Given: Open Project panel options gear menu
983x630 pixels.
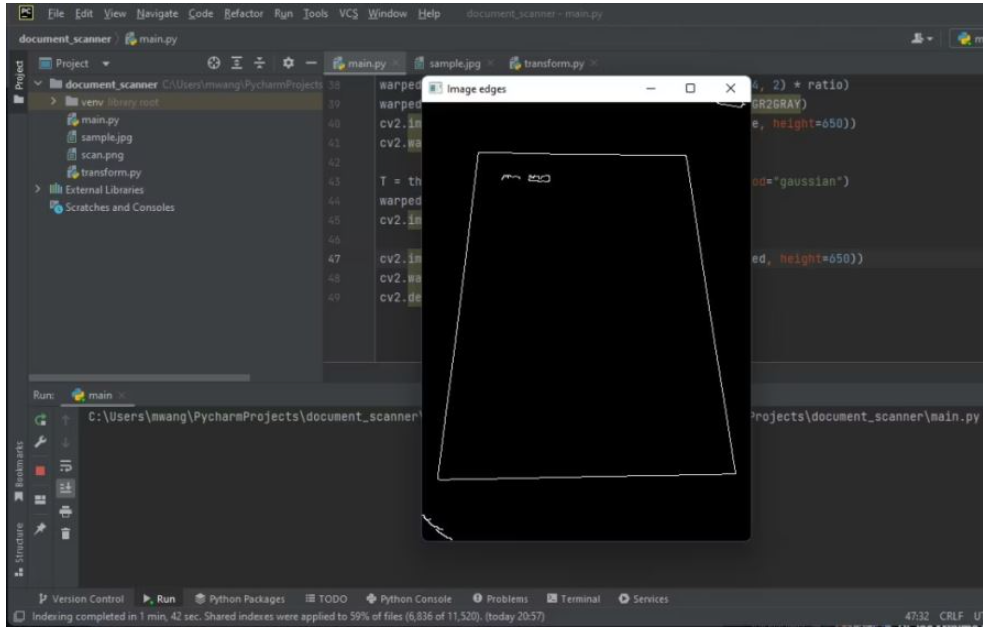Looking at the screenshot, I should (288, 62).
